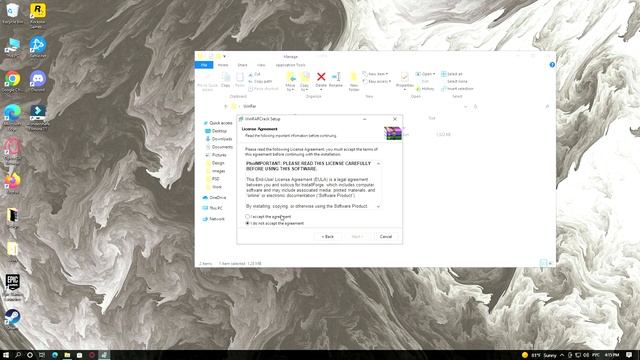The height and width of the screenshot is (360, 640).
Task: Click the Copy icon in Clipboard group
Action: click(x=226, y=79)
